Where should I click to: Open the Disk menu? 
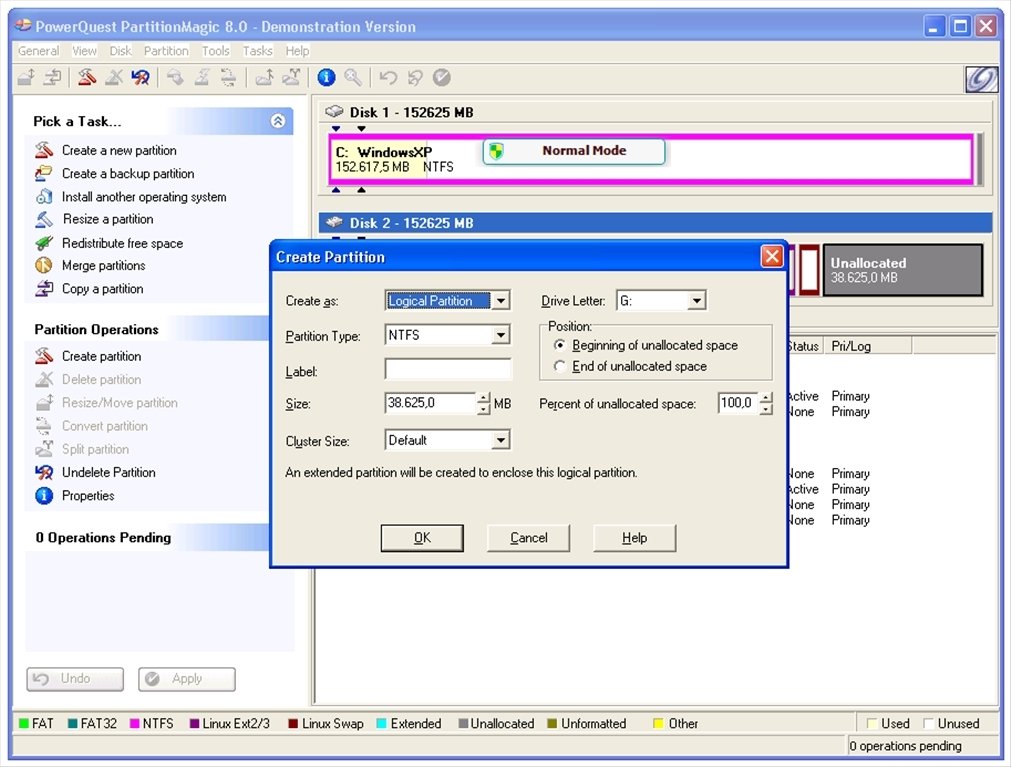(121, 51)
